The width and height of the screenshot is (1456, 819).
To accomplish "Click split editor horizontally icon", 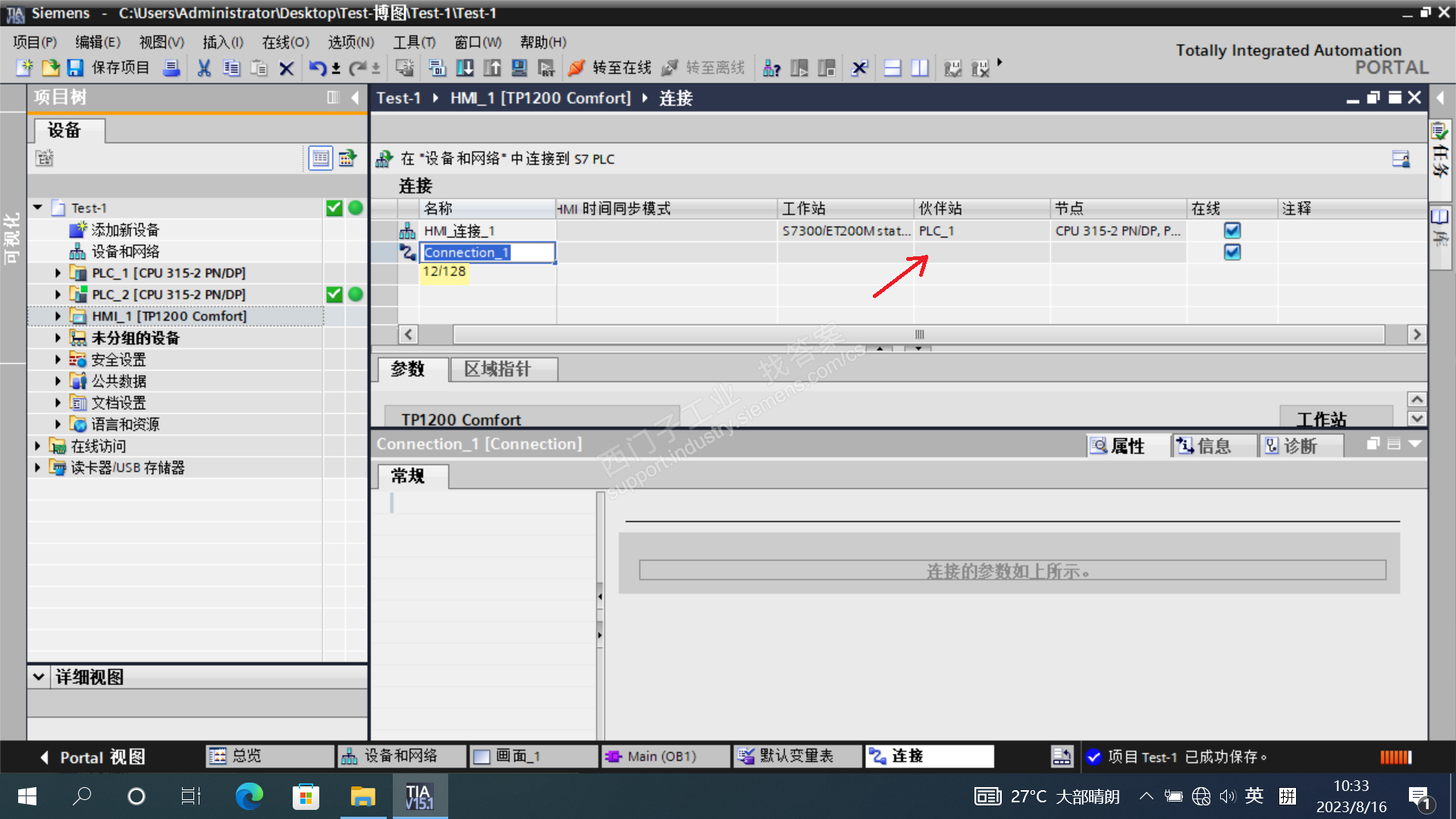I will coord(893,68).
